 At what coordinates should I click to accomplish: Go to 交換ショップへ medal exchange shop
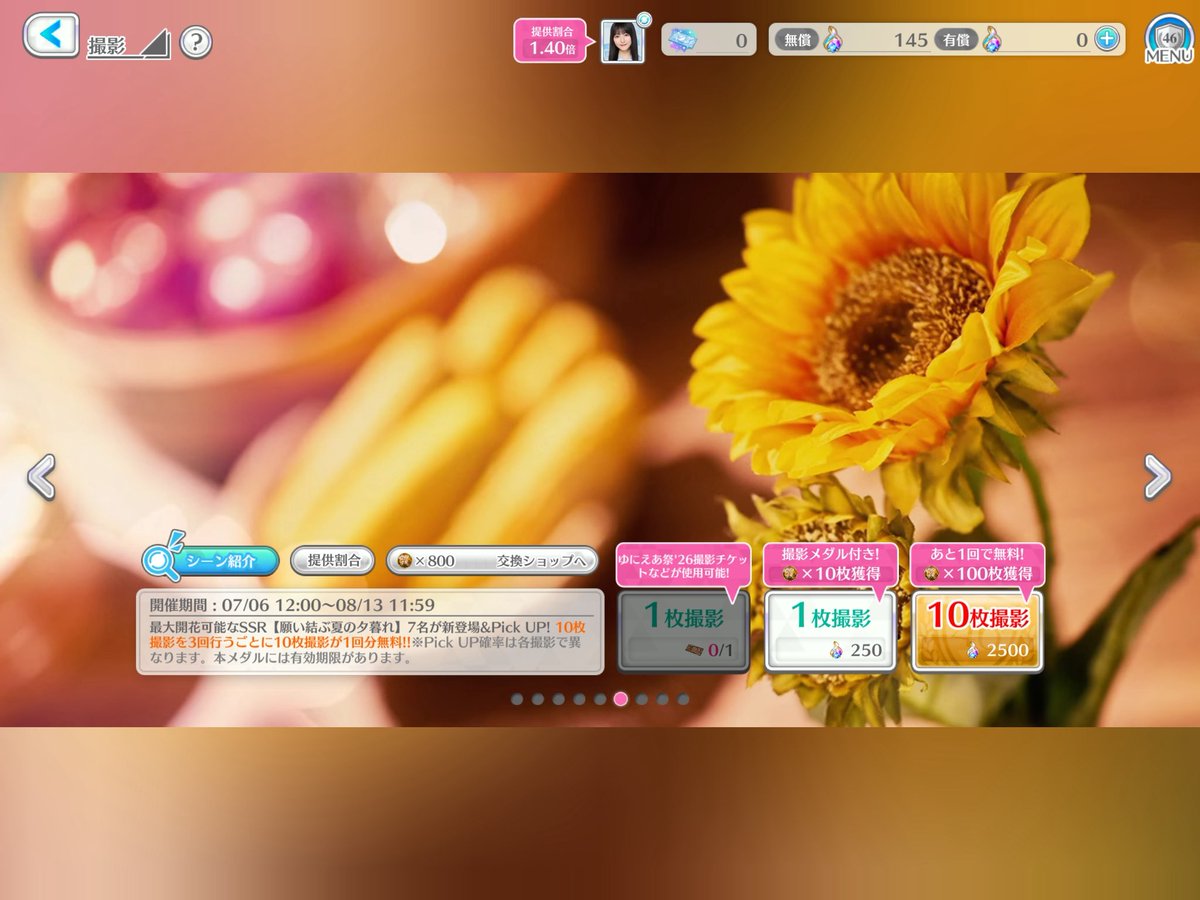pyautogui.click(x=492, y=560)
